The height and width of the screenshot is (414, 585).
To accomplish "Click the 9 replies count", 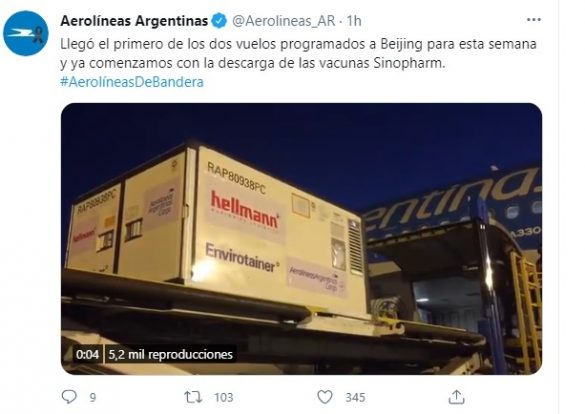I will coord(93,398).
